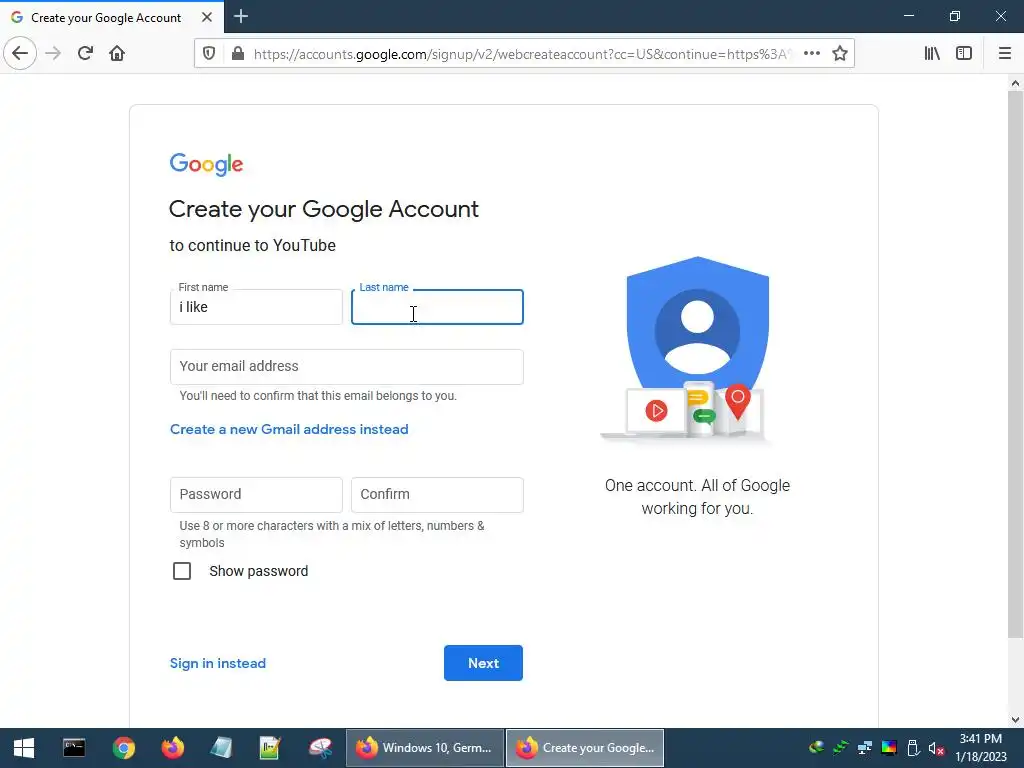
Task: Click the password hint about 8 characters
Action: coord(332,534)
